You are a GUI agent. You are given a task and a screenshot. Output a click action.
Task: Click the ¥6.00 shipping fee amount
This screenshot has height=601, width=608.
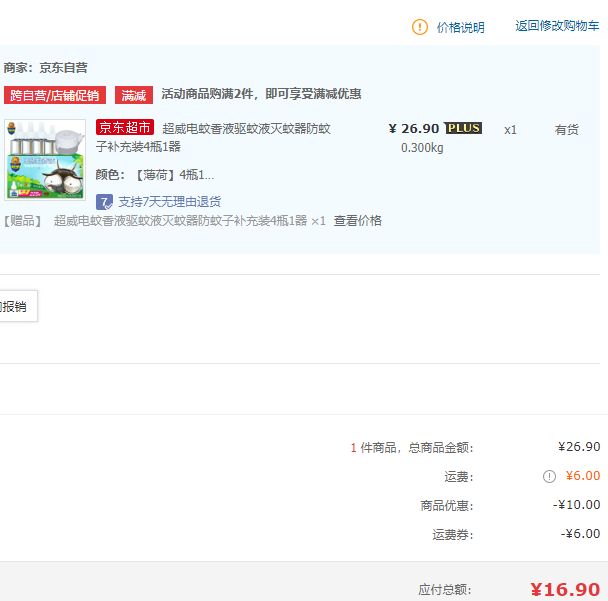583,476
